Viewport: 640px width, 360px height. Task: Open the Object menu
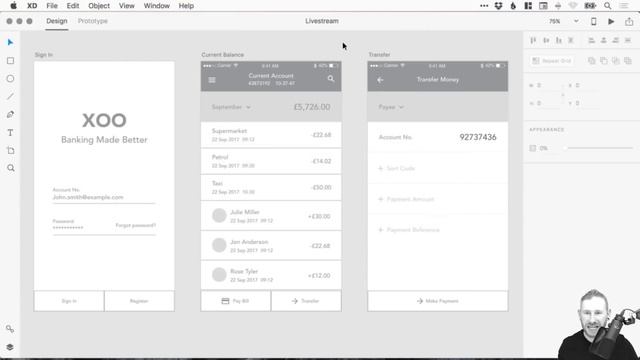pyautogui.click(x=99, y=6)
